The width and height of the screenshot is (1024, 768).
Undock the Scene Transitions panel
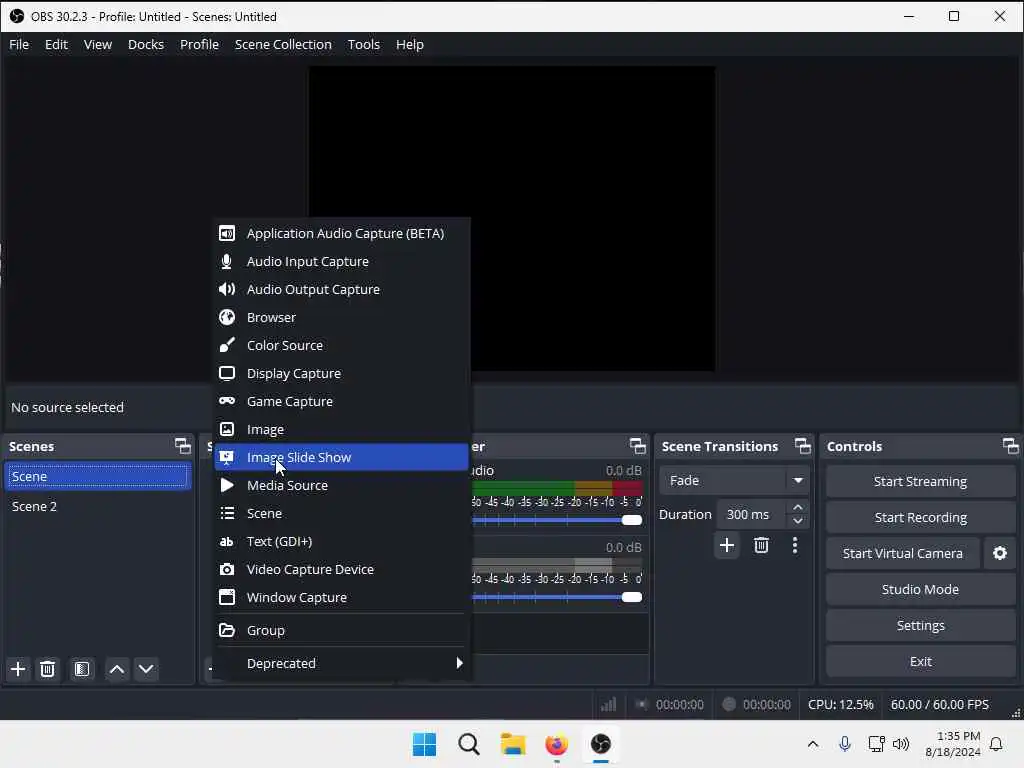[803, 446]
